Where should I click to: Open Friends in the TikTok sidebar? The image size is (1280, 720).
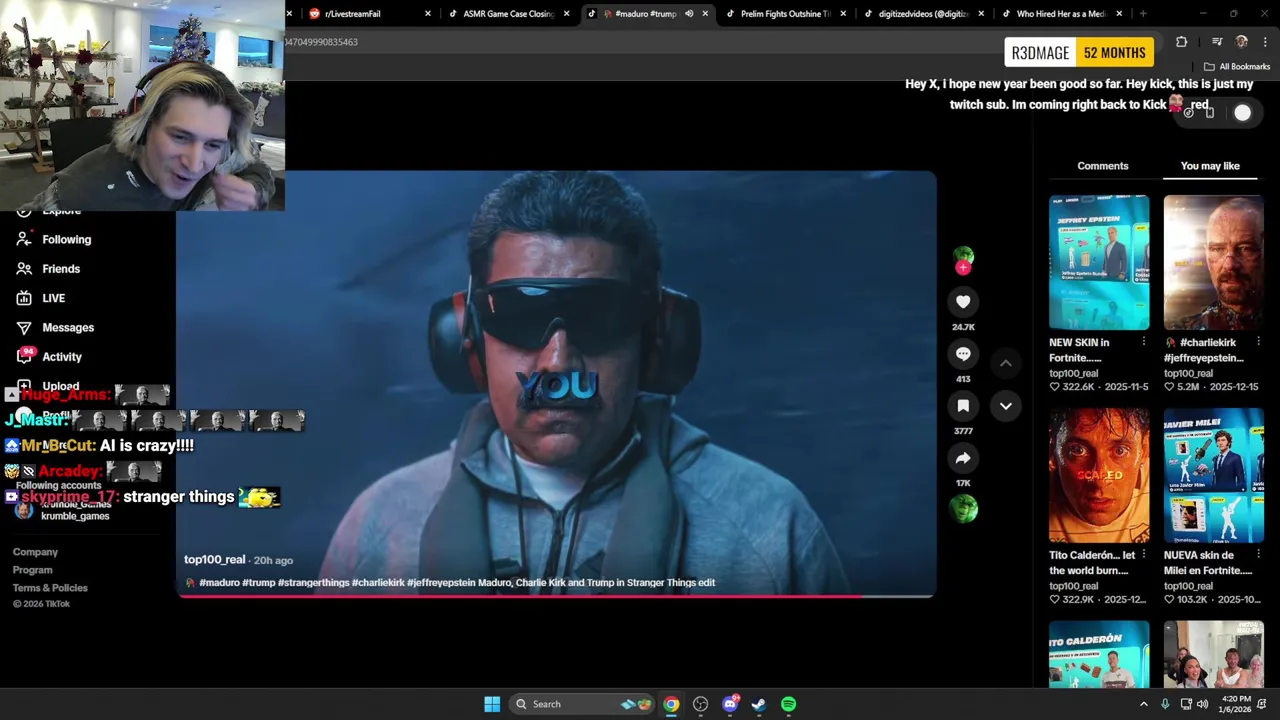point(49,269)
